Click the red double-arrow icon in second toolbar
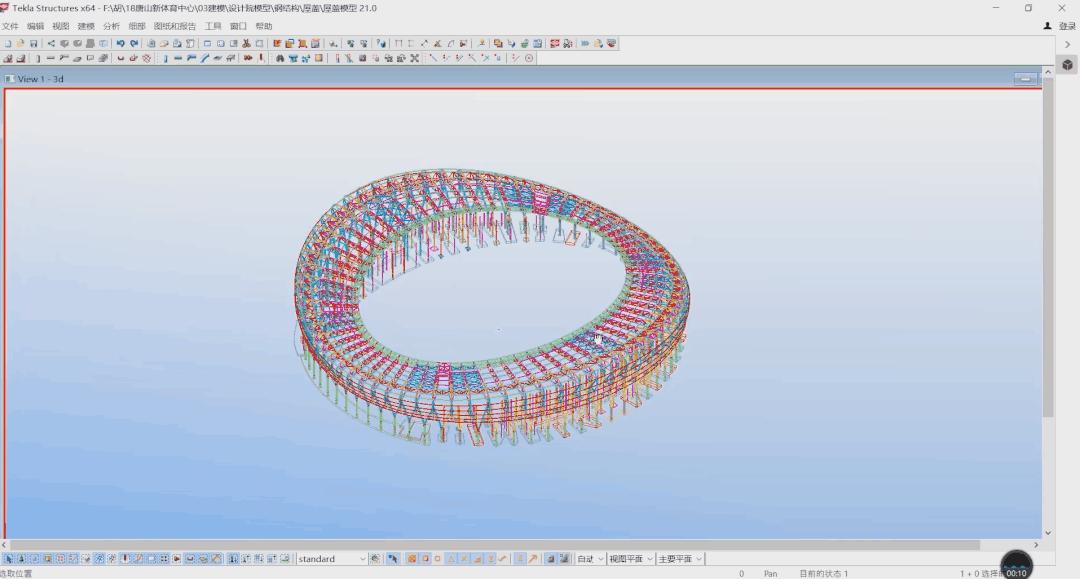The height and width of the screenshot is (579, 1080). (248, 58)
